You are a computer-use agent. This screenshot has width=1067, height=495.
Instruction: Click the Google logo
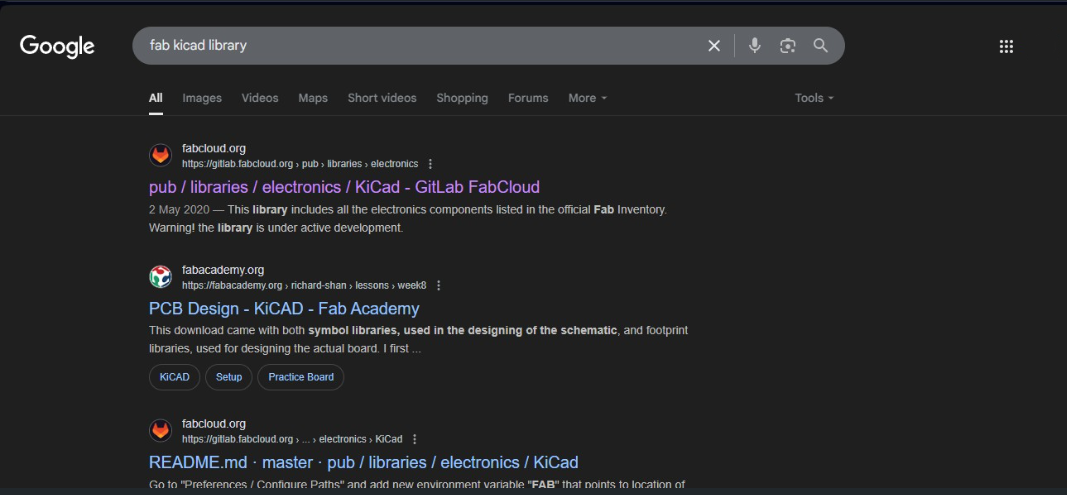click(x=57, y=46)
